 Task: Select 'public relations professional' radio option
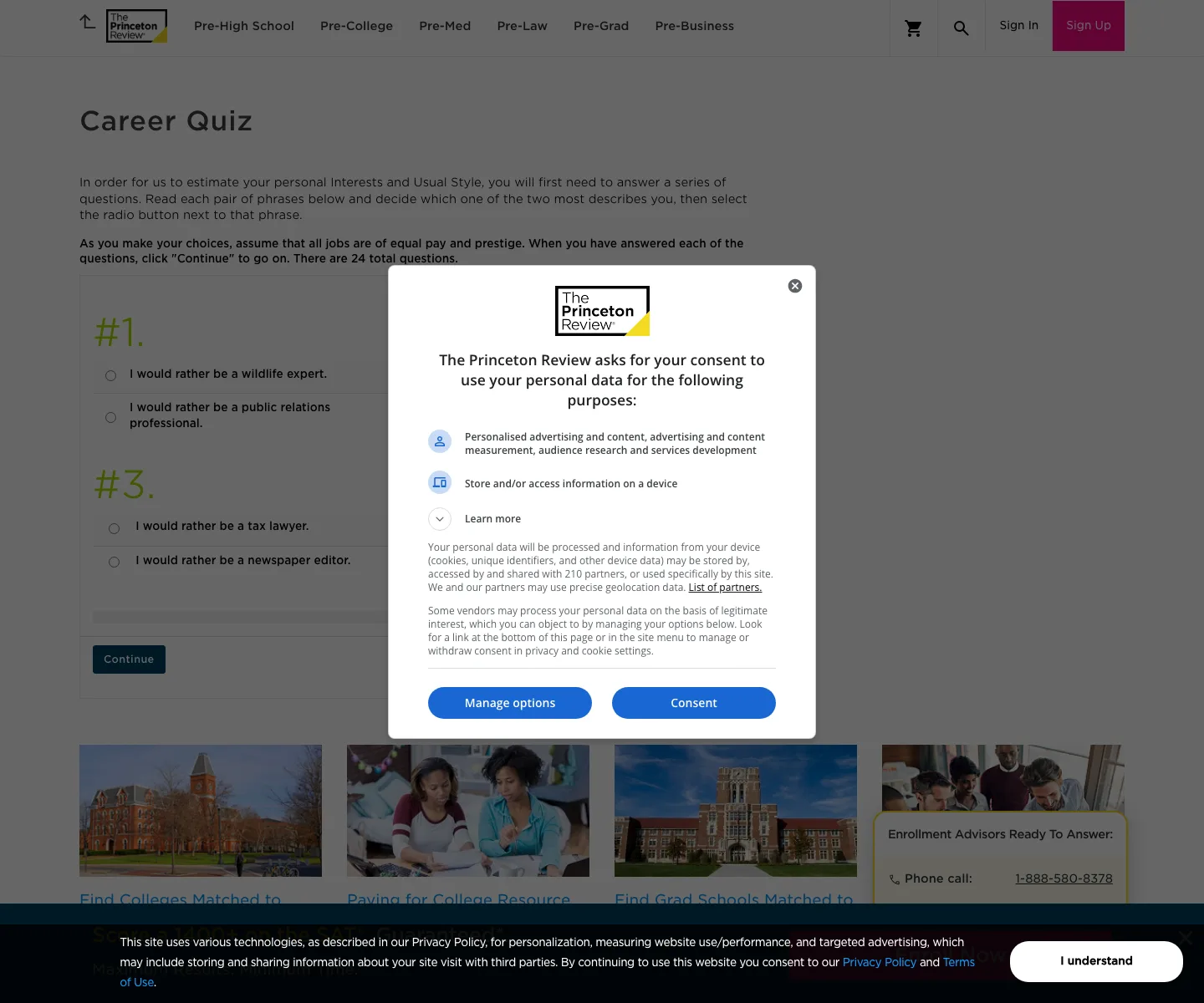coord(110,417)
